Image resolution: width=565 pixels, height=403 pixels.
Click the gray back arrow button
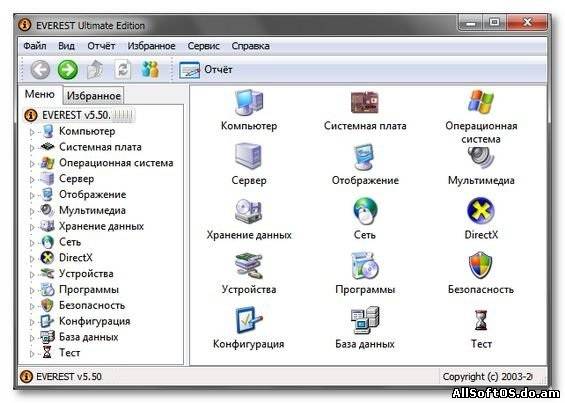point(40,70)
